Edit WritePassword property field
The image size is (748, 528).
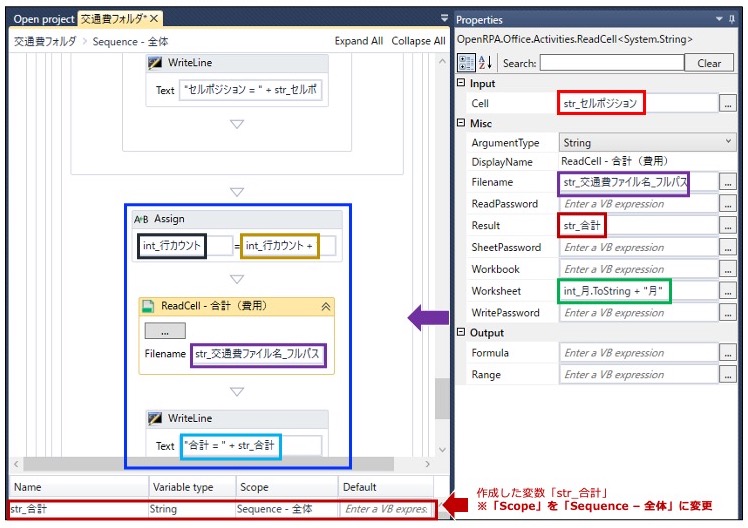pyautogui.click(x=638, y=313)
